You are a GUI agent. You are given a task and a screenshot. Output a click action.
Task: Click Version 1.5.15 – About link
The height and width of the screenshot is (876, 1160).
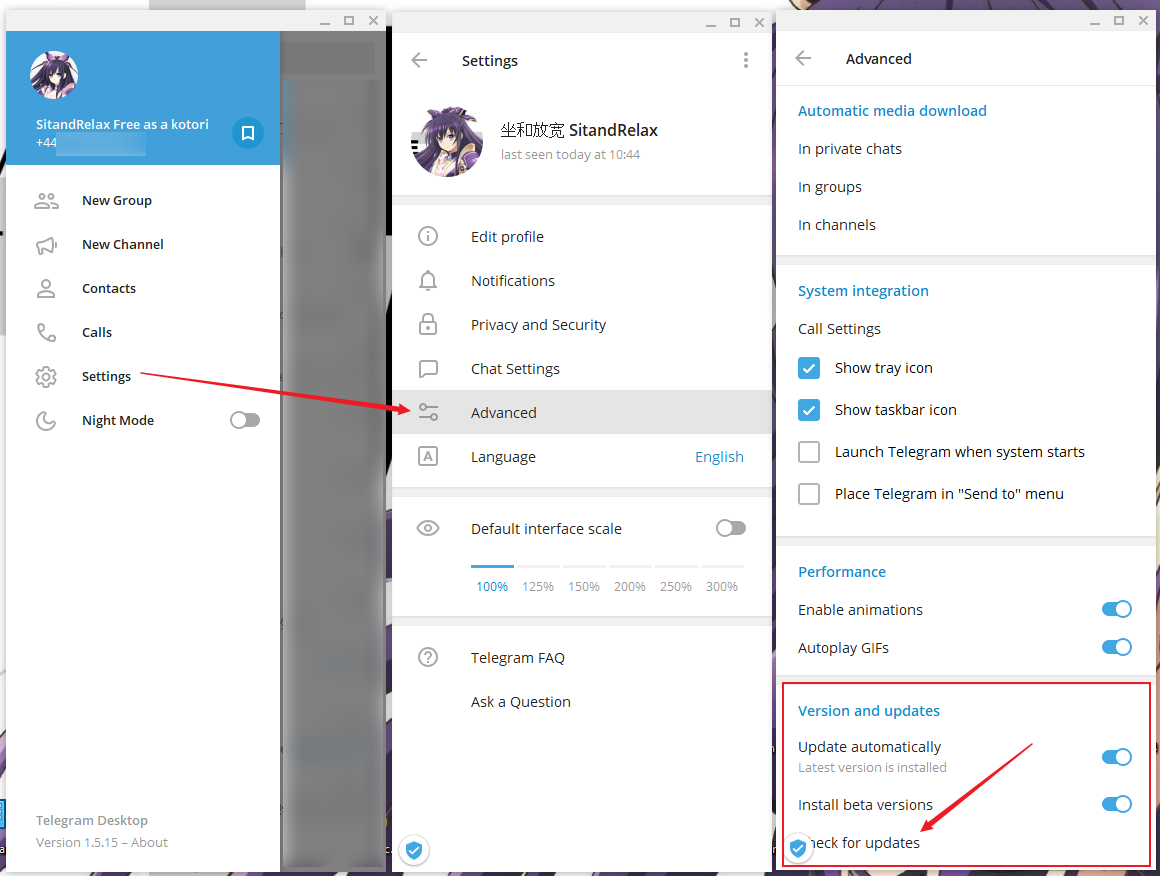tap(102, 842)
